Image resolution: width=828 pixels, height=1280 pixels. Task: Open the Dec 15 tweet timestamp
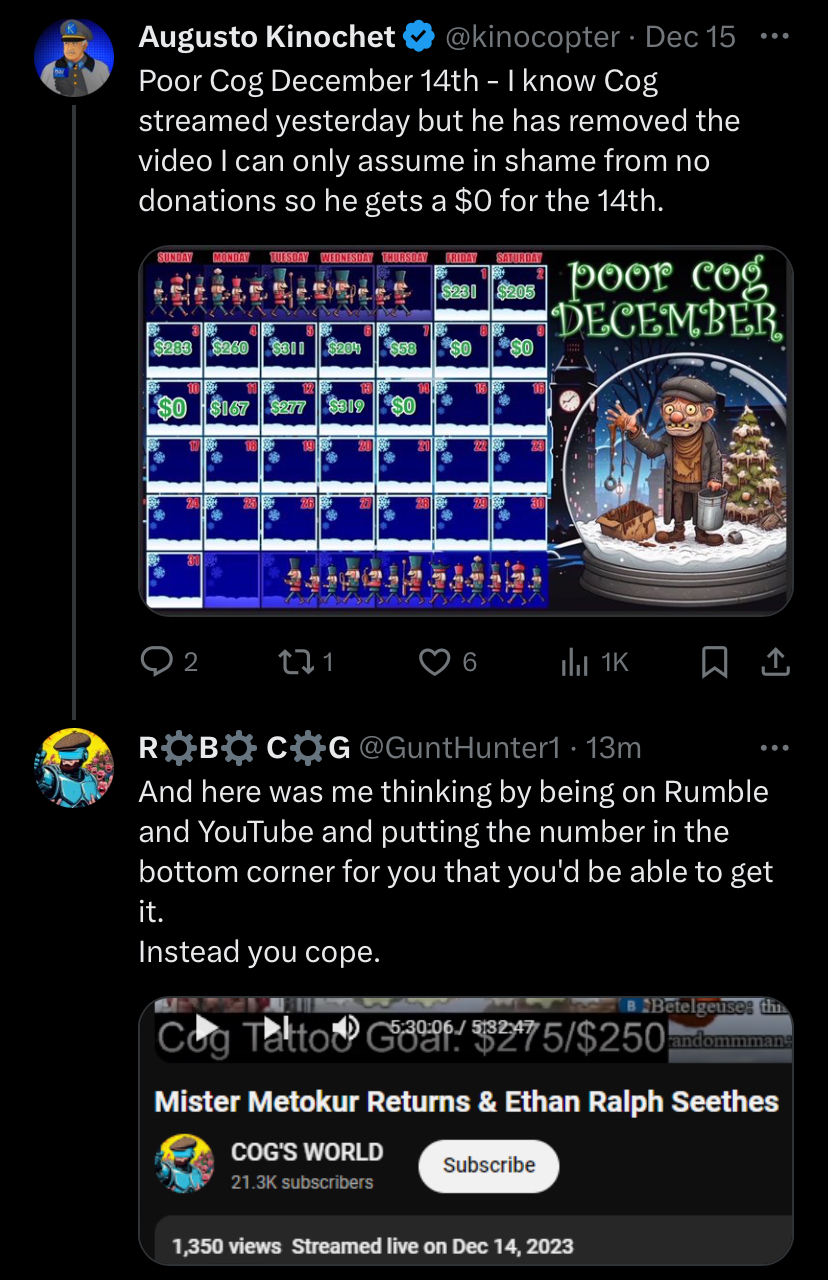[691, 38]
